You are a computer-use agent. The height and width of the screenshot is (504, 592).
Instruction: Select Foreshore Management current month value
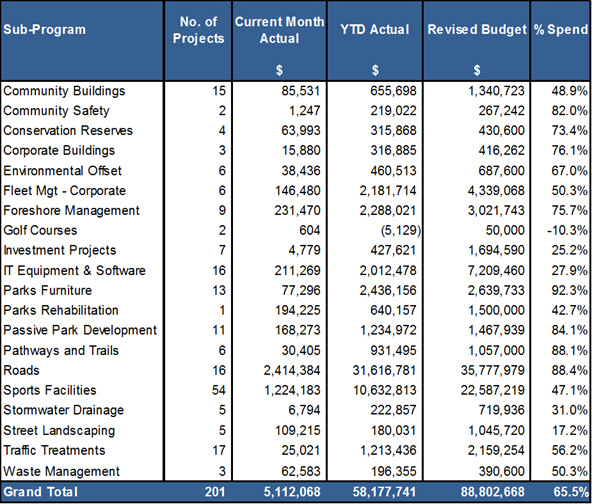(297, 210)
